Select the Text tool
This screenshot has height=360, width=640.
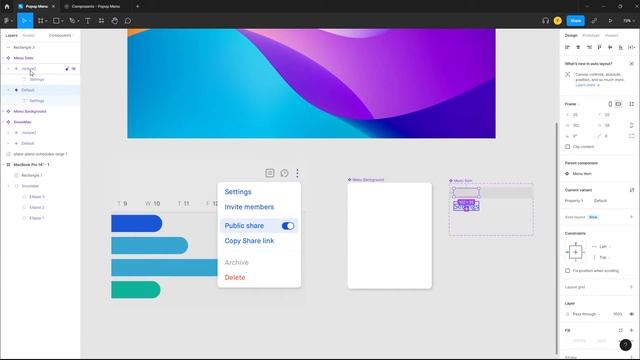pyautogui.click(x=88, y=21)
